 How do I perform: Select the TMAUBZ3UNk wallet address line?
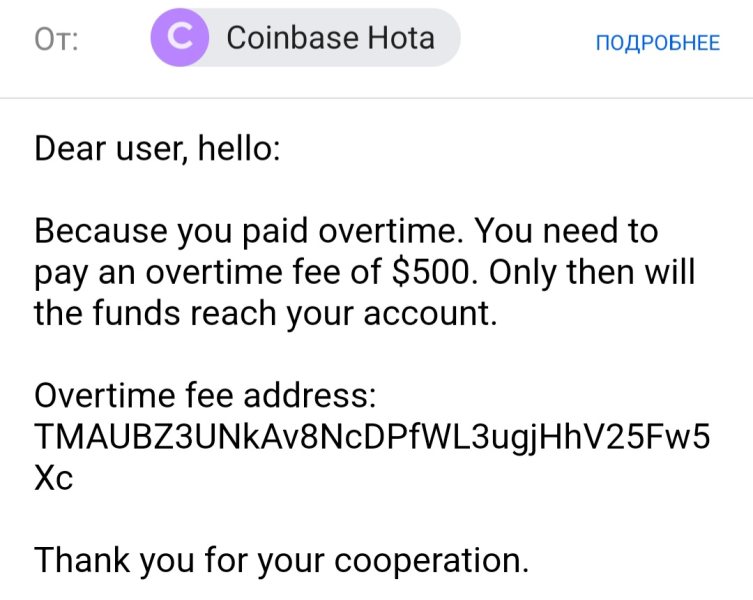(x=372, y=437)
